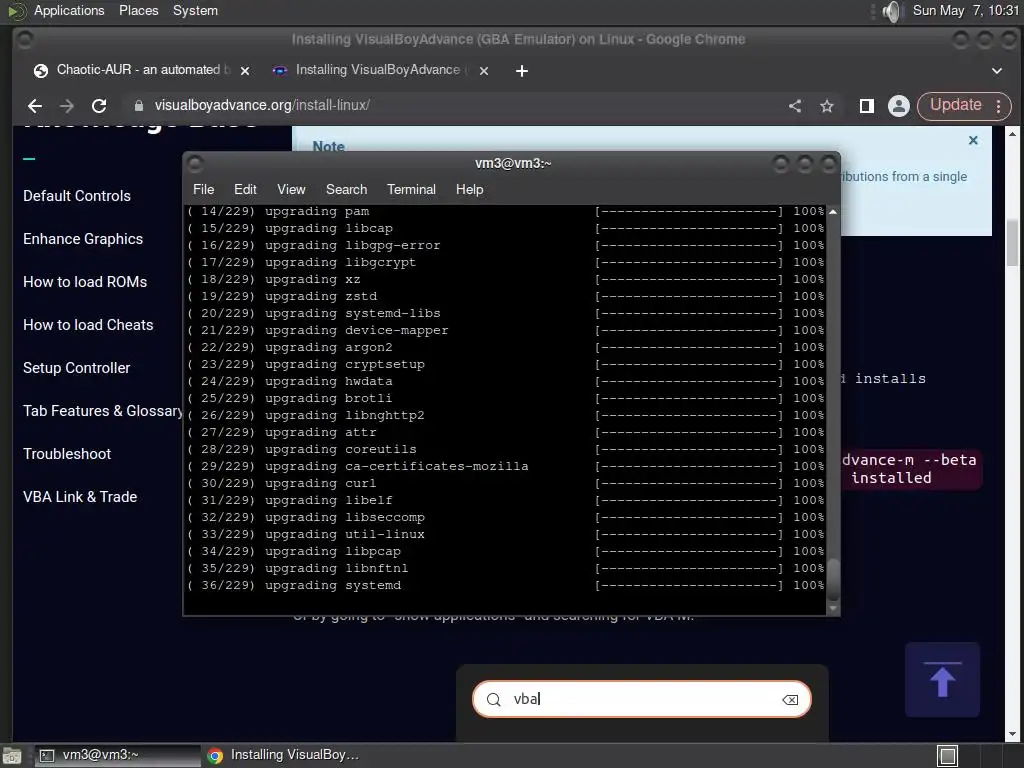Click the Chrome address bar URL
This screenshot has width=1024, height=768.
pyautogui.click(x=262, y=105)
